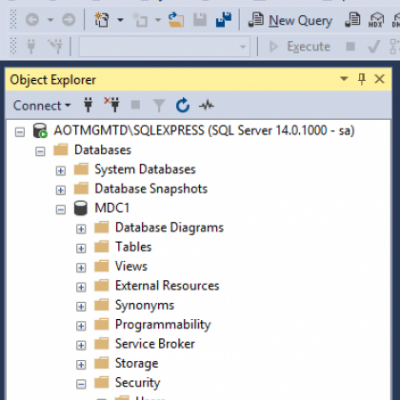Expand the Service Broker node
This screenshot has width=400, height=400.
[81, 345]
